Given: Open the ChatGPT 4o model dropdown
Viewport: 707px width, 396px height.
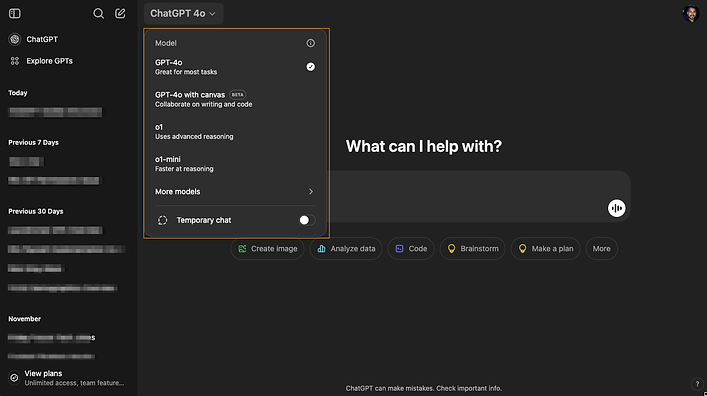Looking at the screenshot, I should (183, 14).
